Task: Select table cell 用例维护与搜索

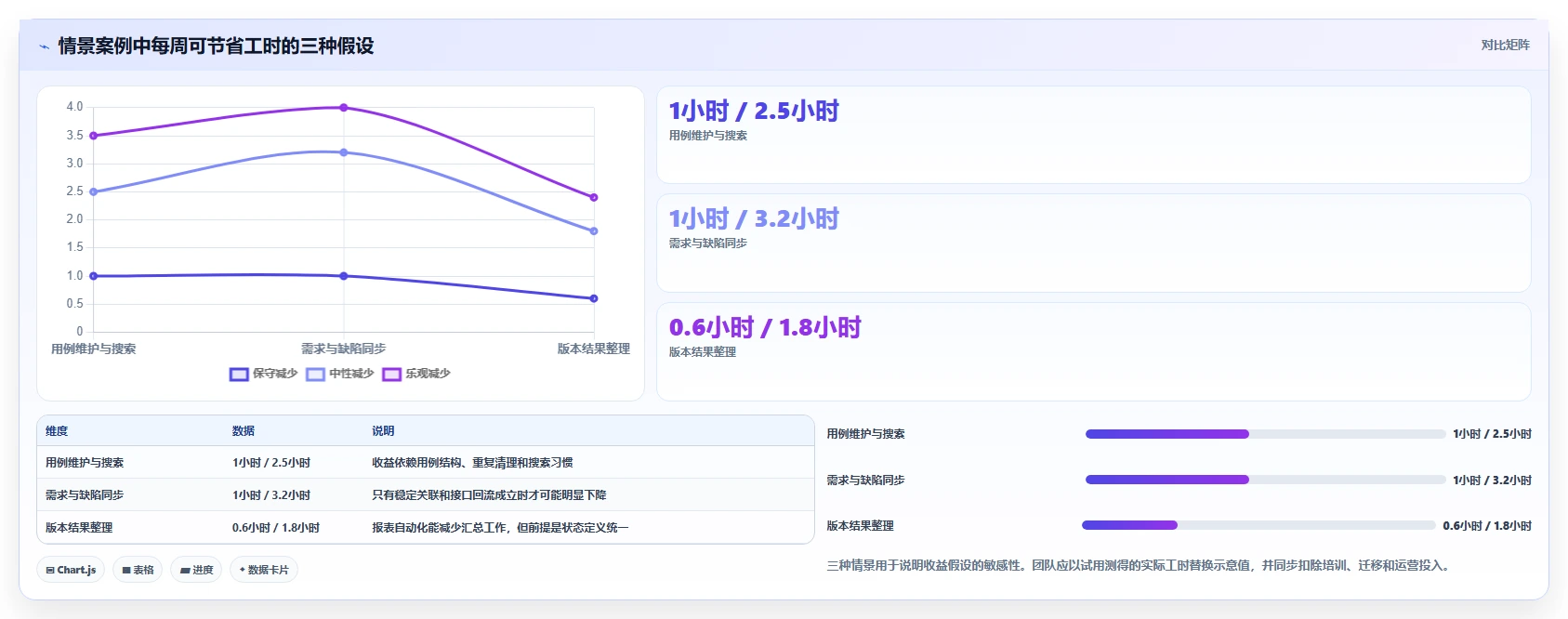Action: pyautogui.click(x=85, y=463)
